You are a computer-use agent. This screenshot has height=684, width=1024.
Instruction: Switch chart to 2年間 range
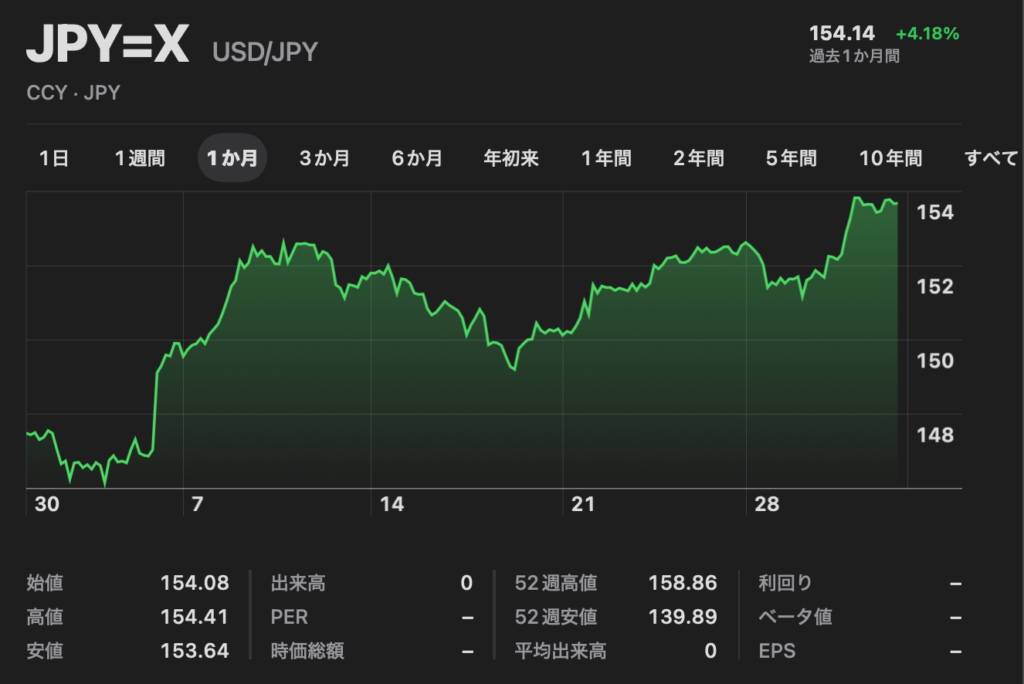pyautogui.click(x=698, y=158)
